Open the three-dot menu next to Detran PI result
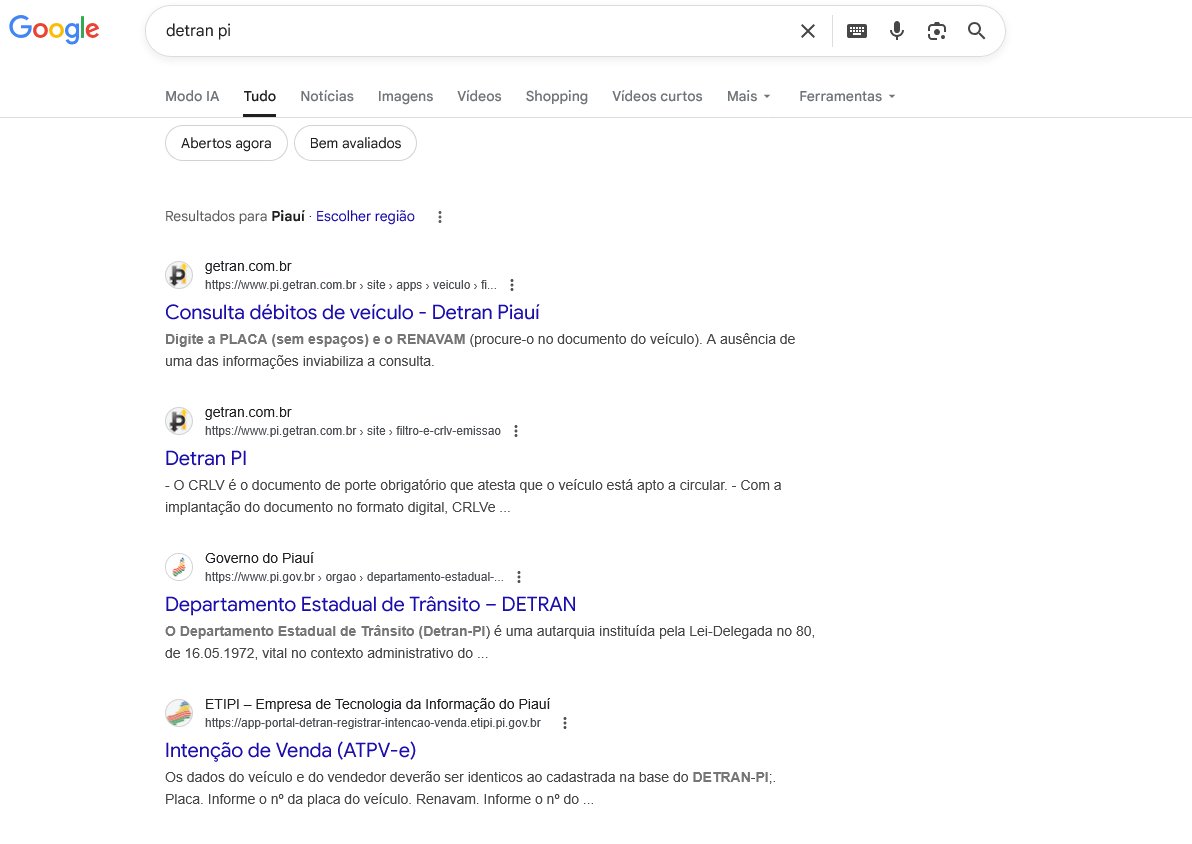The width and height of the screenshot is (1192, 844). (516, 430)
